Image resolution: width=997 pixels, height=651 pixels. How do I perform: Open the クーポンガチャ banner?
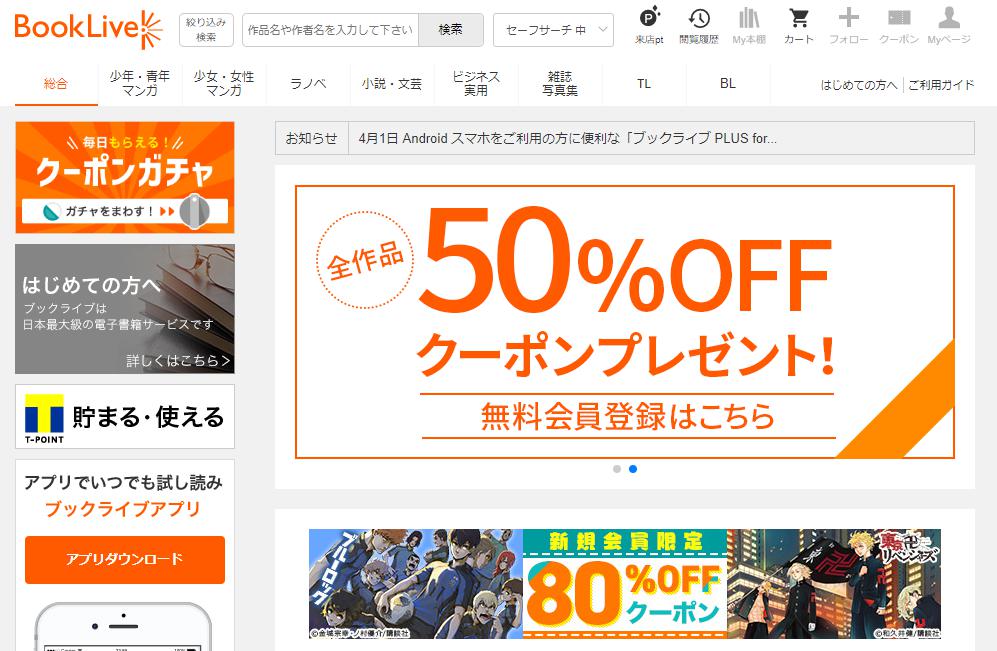125,177
